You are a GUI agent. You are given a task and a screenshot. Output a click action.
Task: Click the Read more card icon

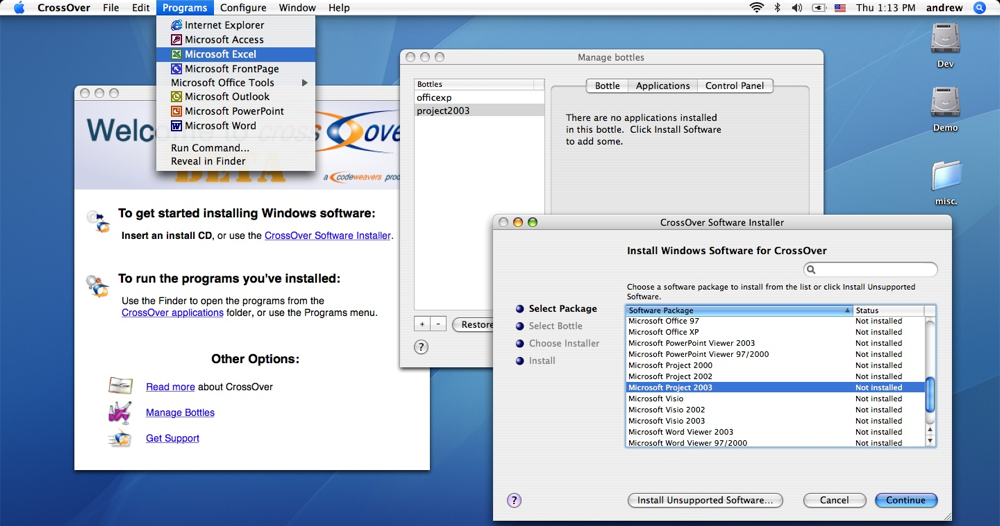click(120, 385)
